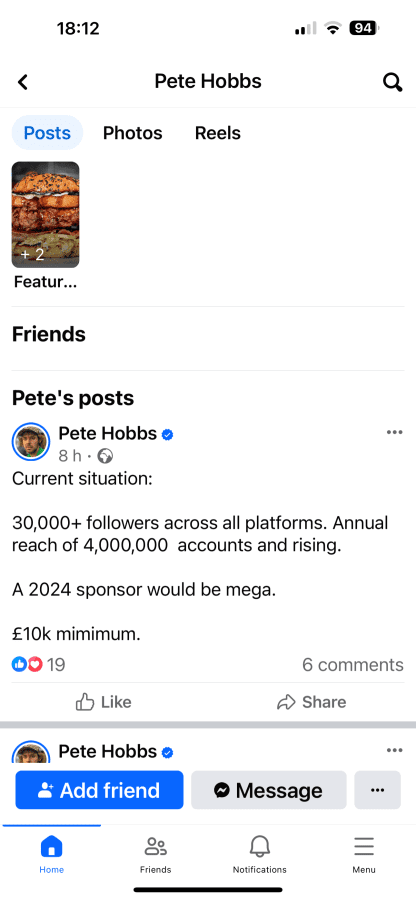Select the Posts tab
Viewport: 416px width, 900px height.
(x=48, y=133)
